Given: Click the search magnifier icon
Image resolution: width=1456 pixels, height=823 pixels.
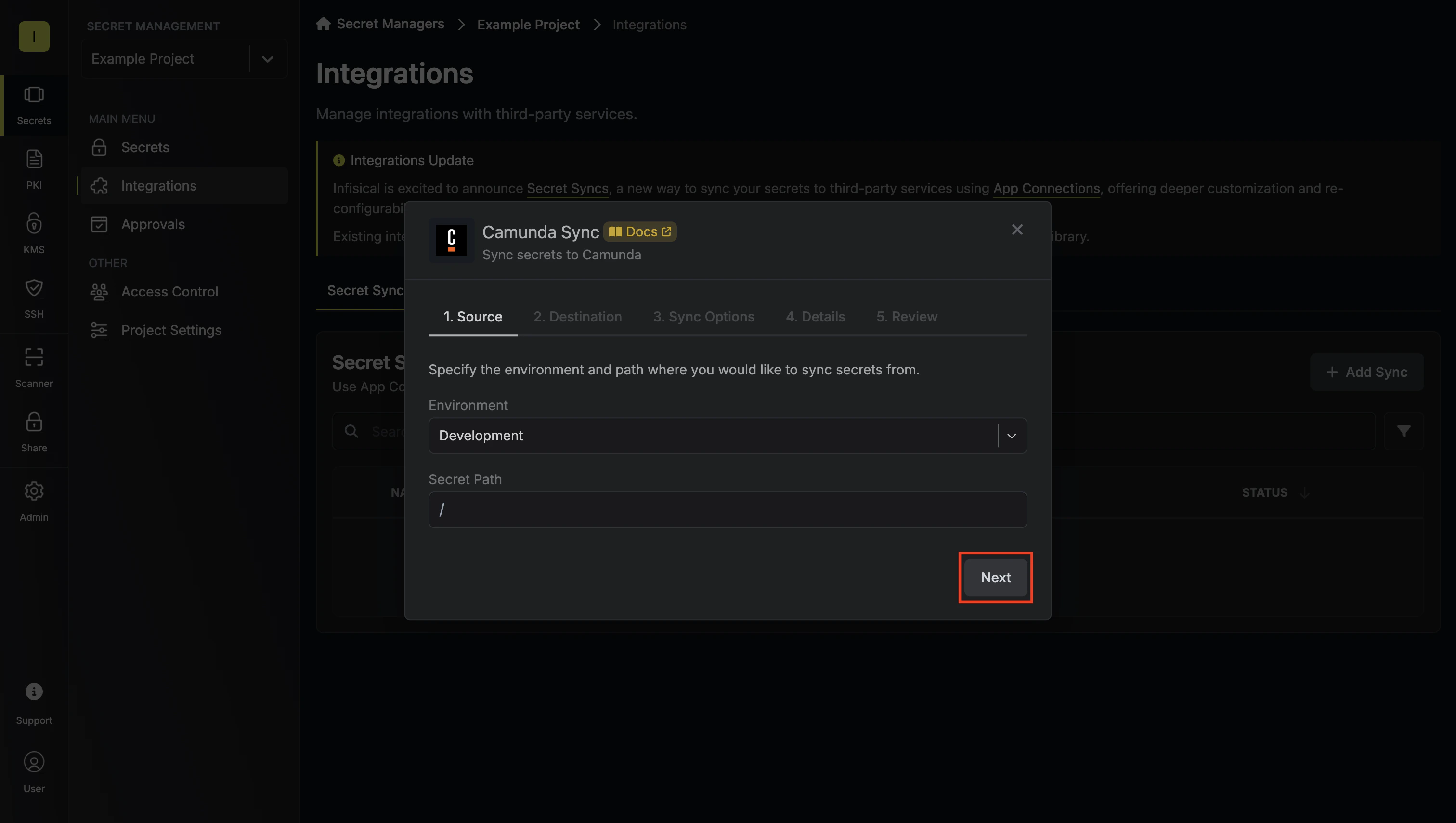Looking at the screenshot, I should pyautogui.click(x=351, y=431).
